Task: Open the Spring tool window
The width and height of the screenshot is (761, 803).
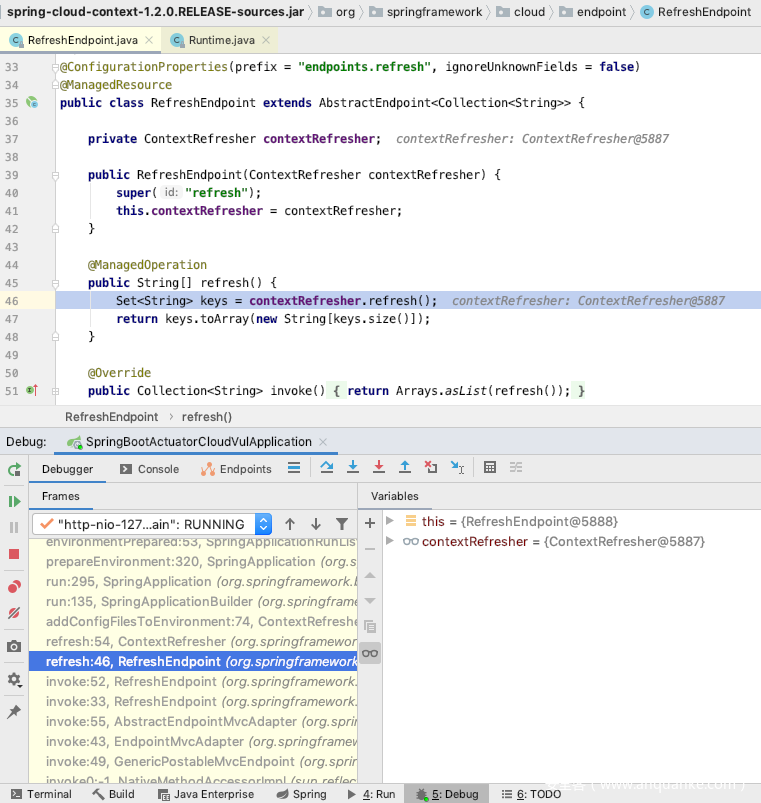Action: point(301,794)
